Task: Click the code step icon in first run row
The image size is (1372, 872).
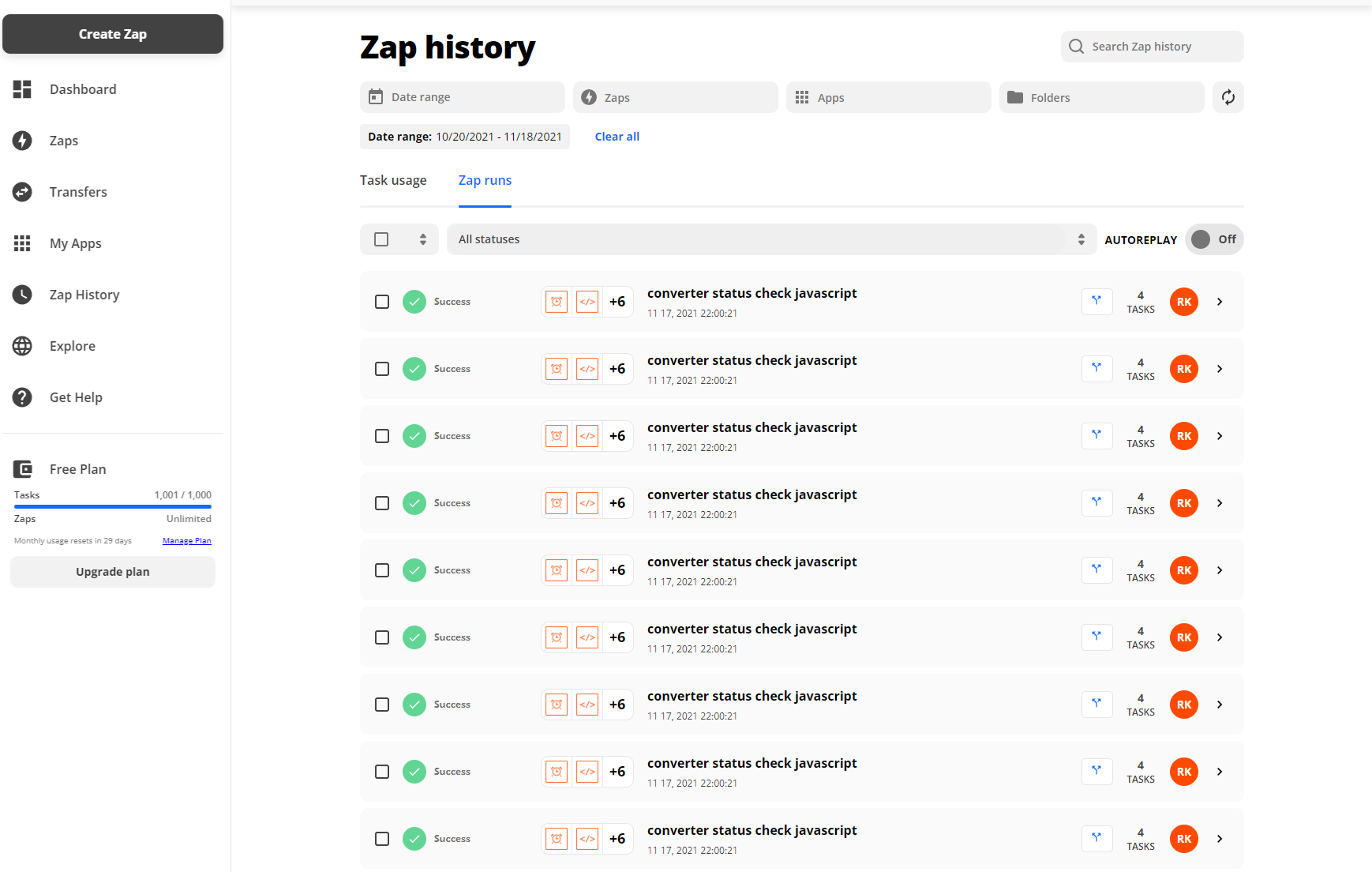Action: [x=587, y=302]
